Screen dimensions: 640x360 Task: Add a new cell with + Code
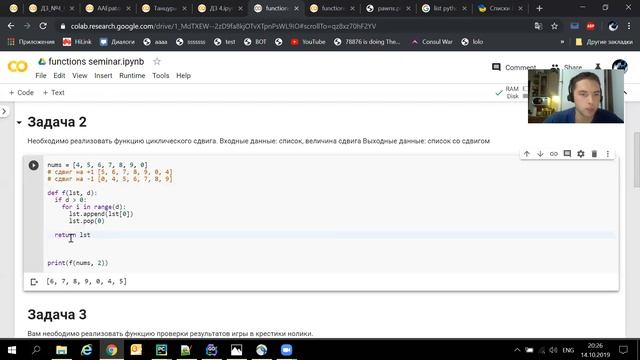[x=21, y=93]
